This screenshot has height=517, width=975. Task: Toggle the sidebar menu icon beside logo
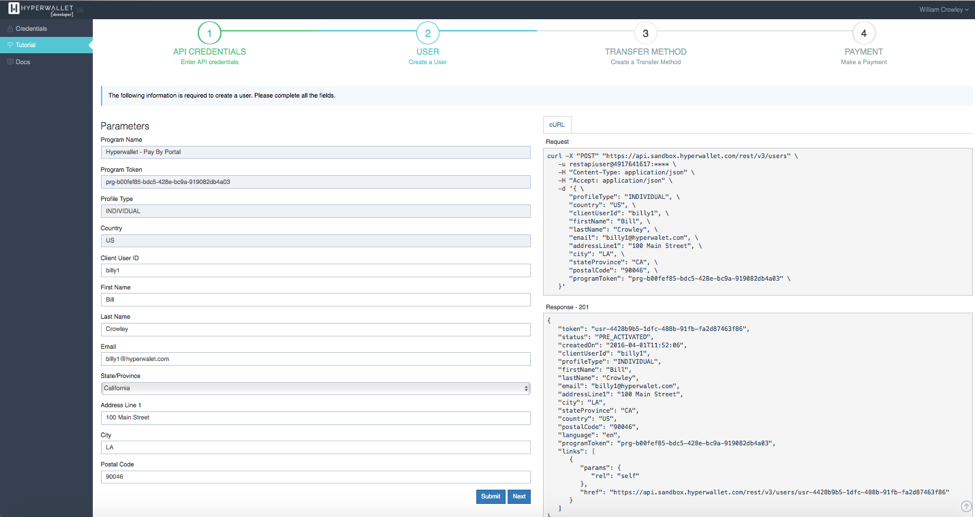tap(80, 9)
